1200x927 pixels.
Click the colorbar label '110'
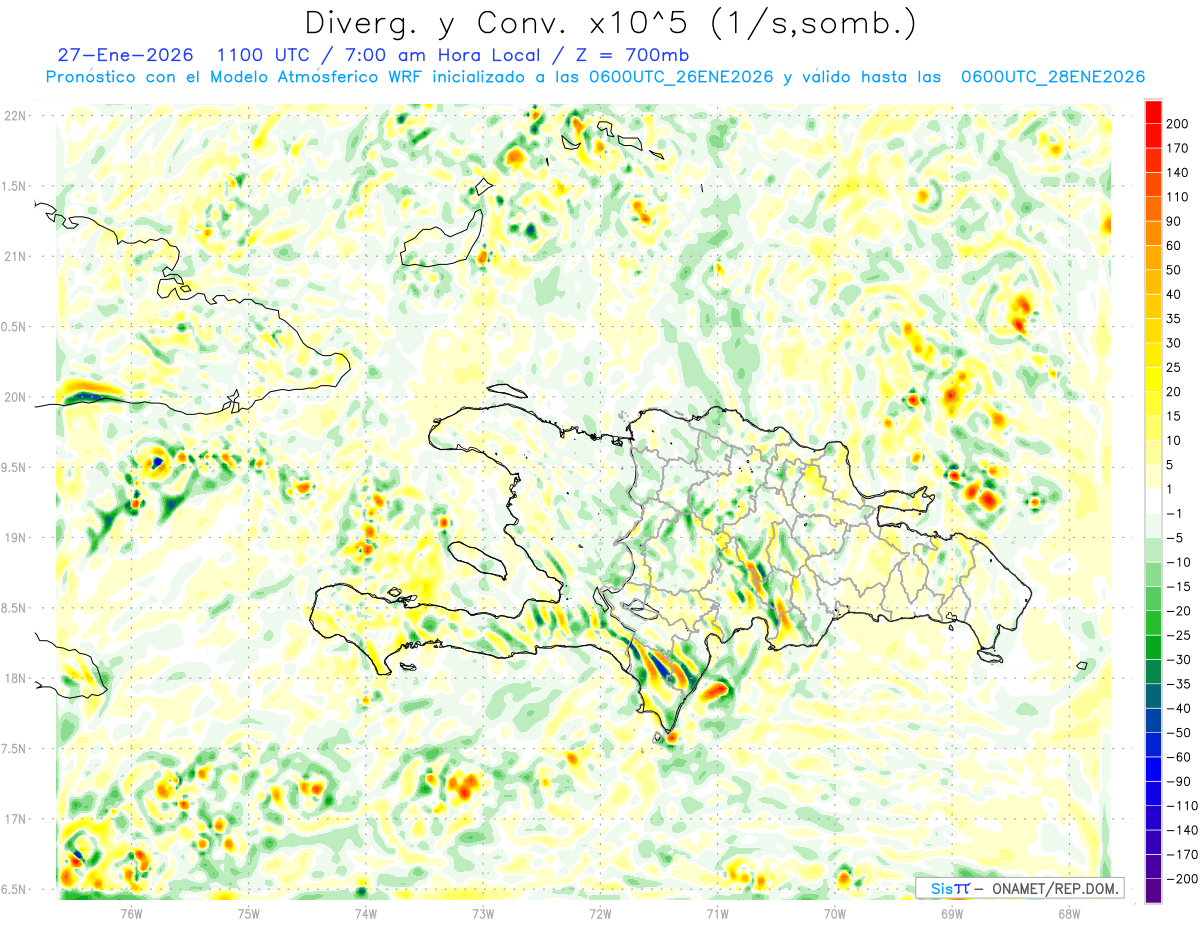pyautogui.click(x=1176, y=197)
